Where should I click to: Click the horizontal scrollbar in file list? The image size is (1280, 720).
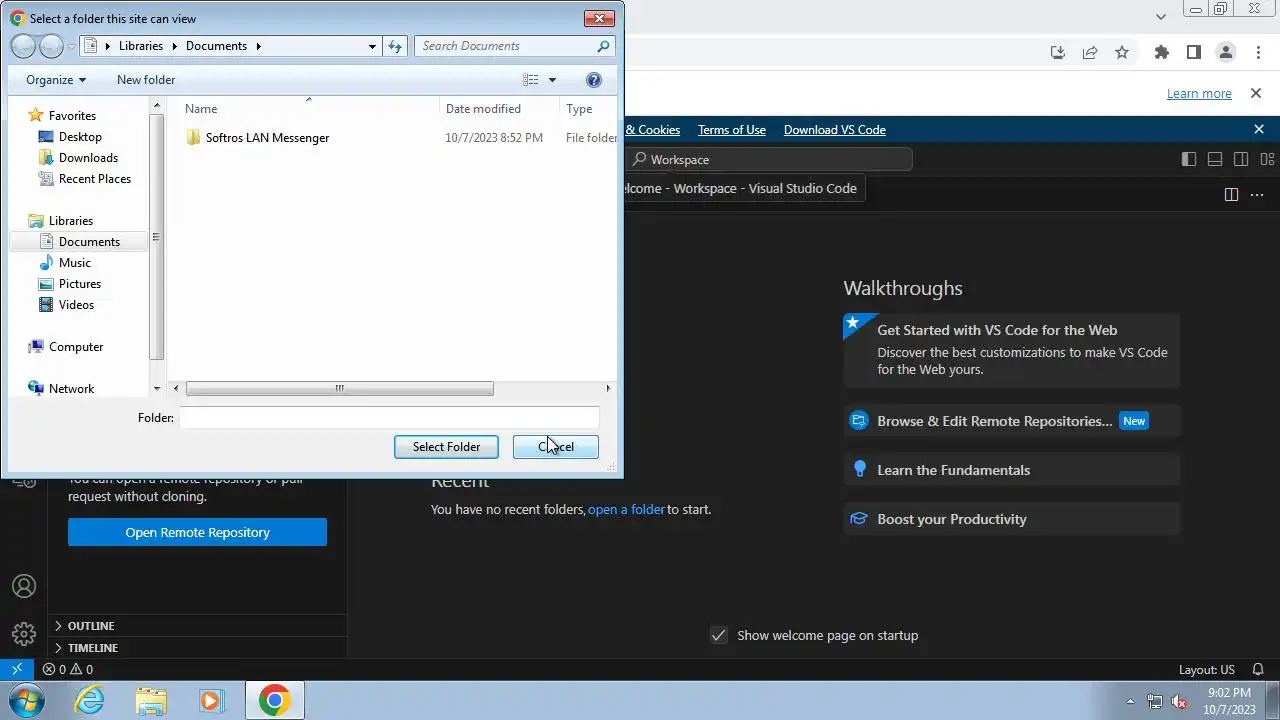340,388
